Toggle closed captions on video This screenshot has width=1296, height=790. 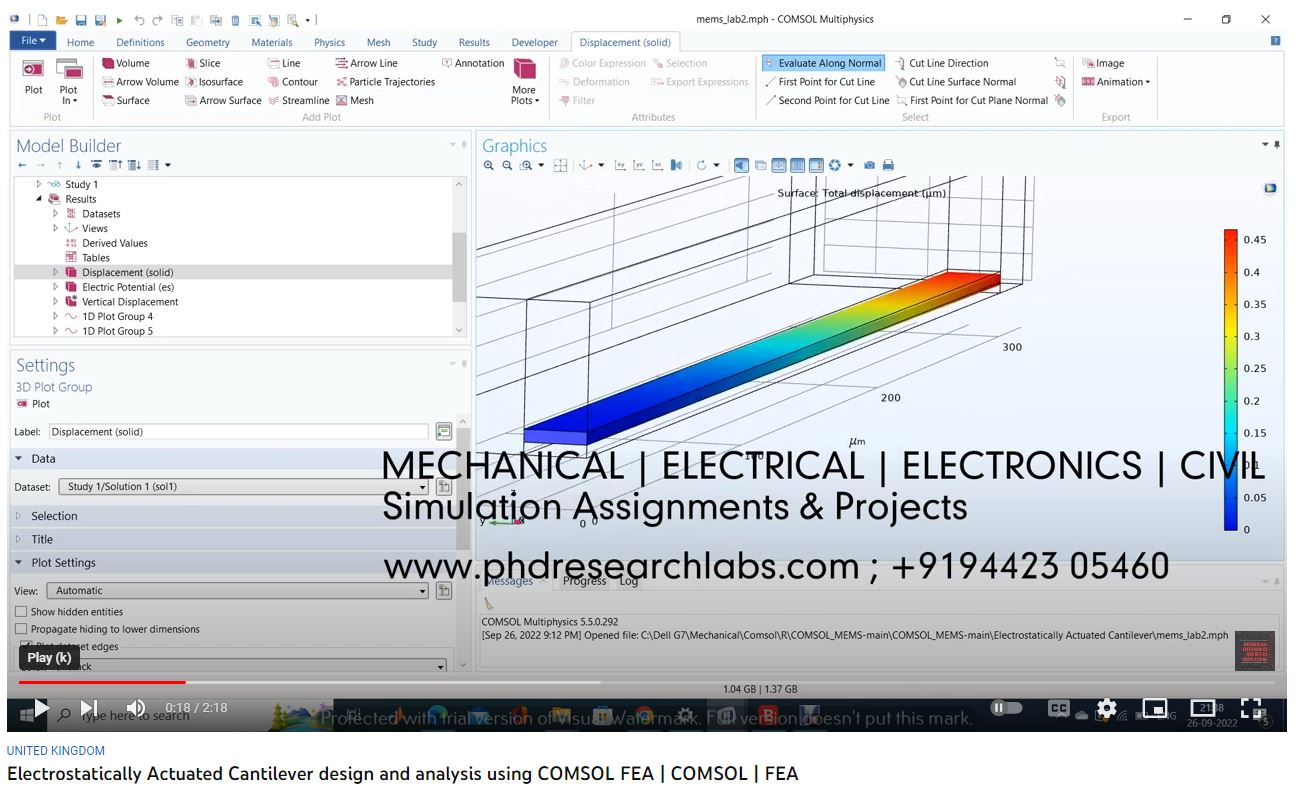tap(1058, 708)
